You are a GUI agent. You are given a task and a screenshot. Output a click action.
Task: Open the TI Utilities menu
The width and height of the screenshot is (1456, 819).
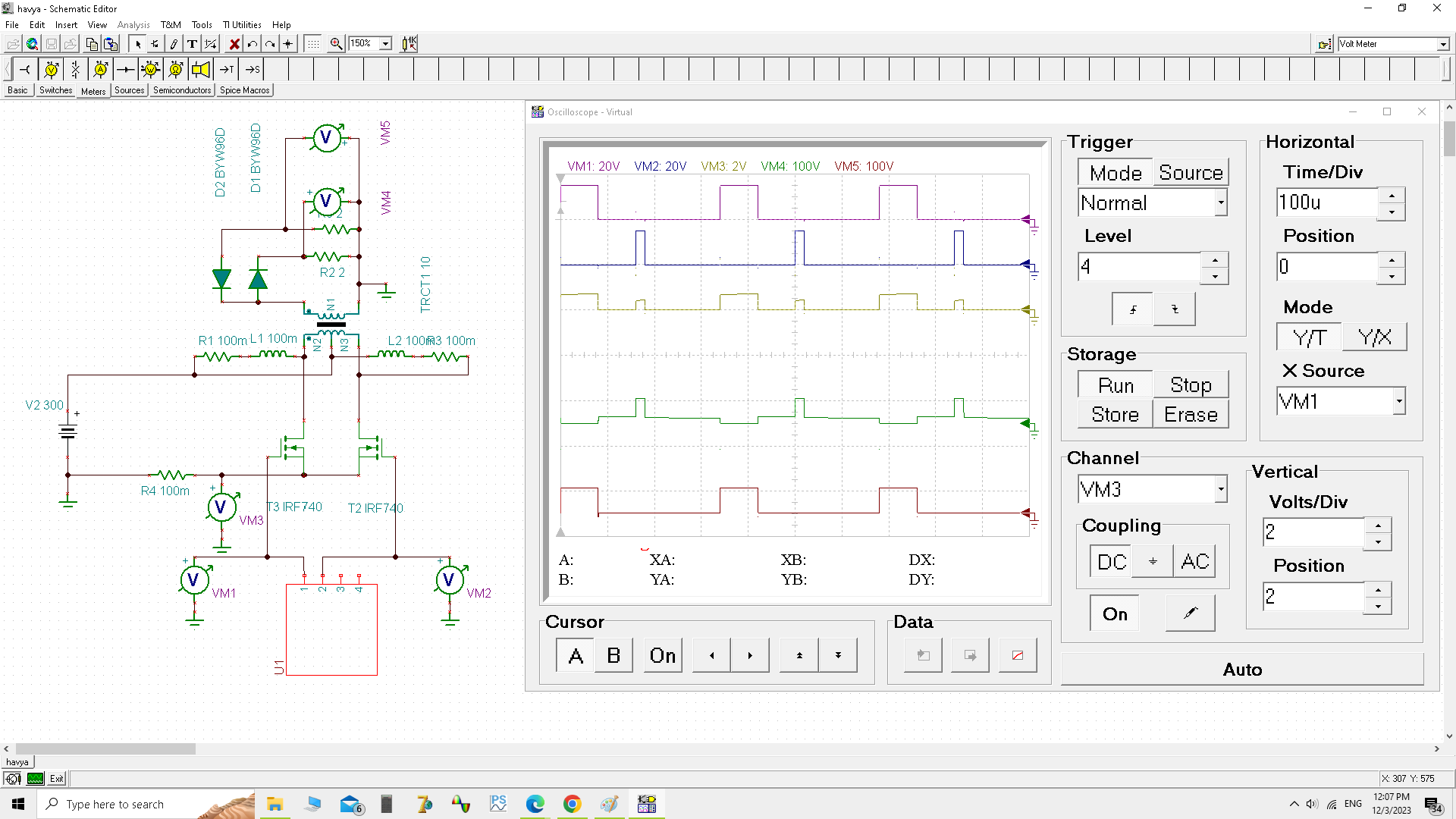pos(242,25)
